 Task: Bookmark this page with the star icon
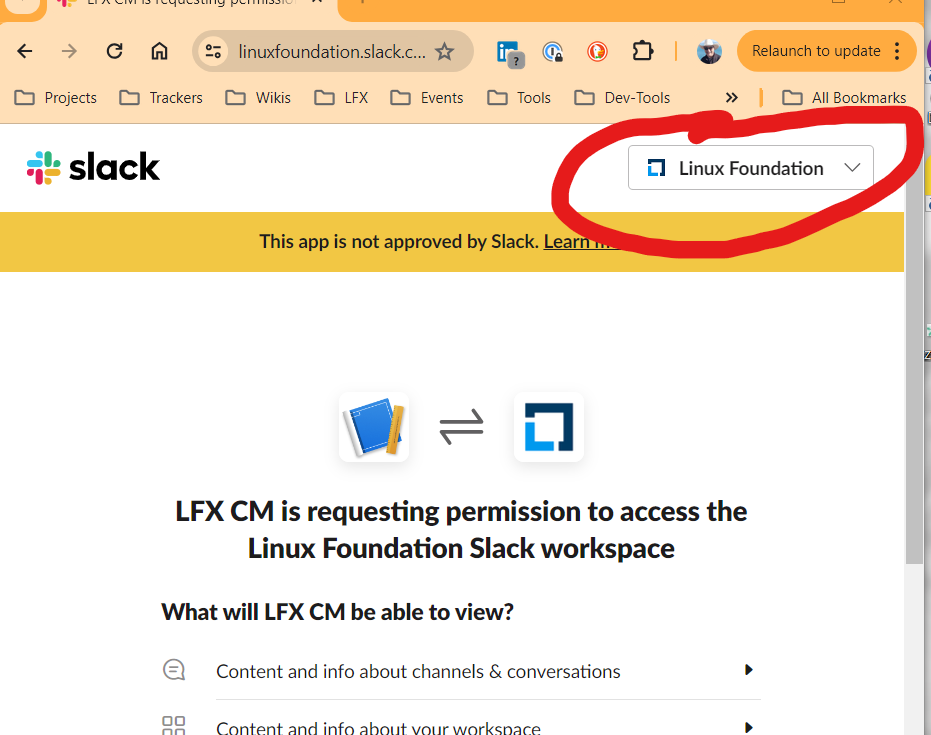point(445,51)
